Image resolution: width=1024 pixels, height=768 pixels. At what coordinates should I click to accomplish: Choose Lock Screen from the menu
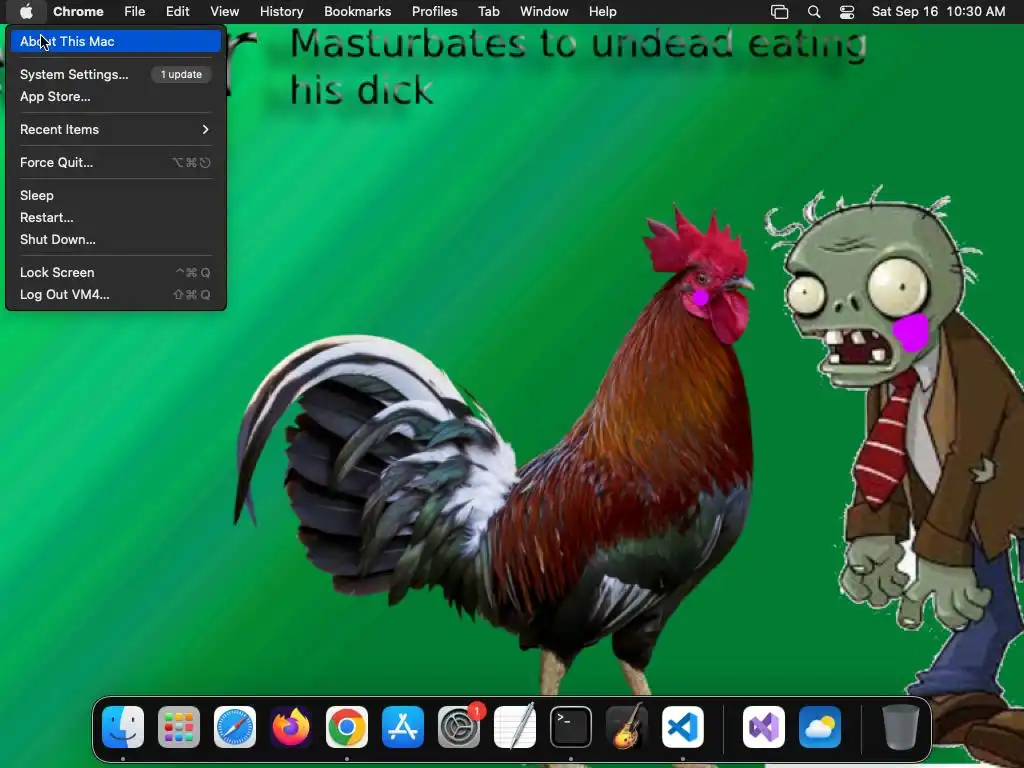pos(116,272)
